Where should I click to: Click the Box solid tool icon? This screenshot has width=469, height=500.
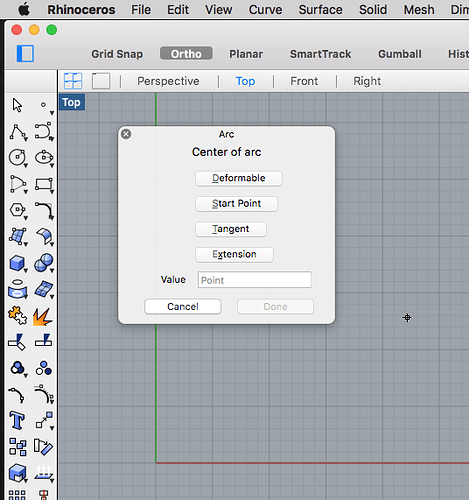(18, 263)
